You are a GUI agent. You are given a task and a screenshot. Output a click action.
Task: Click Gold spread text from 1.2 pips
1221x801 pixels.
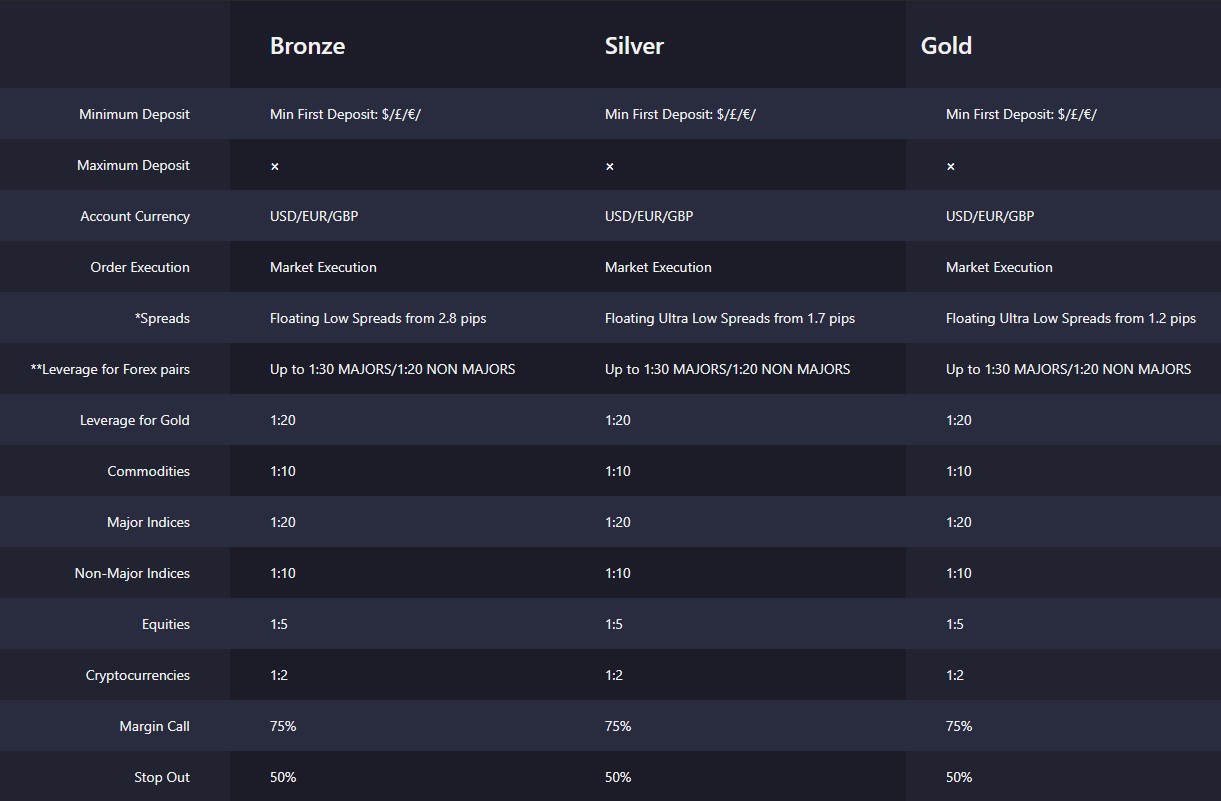(x=1071, y=319)
